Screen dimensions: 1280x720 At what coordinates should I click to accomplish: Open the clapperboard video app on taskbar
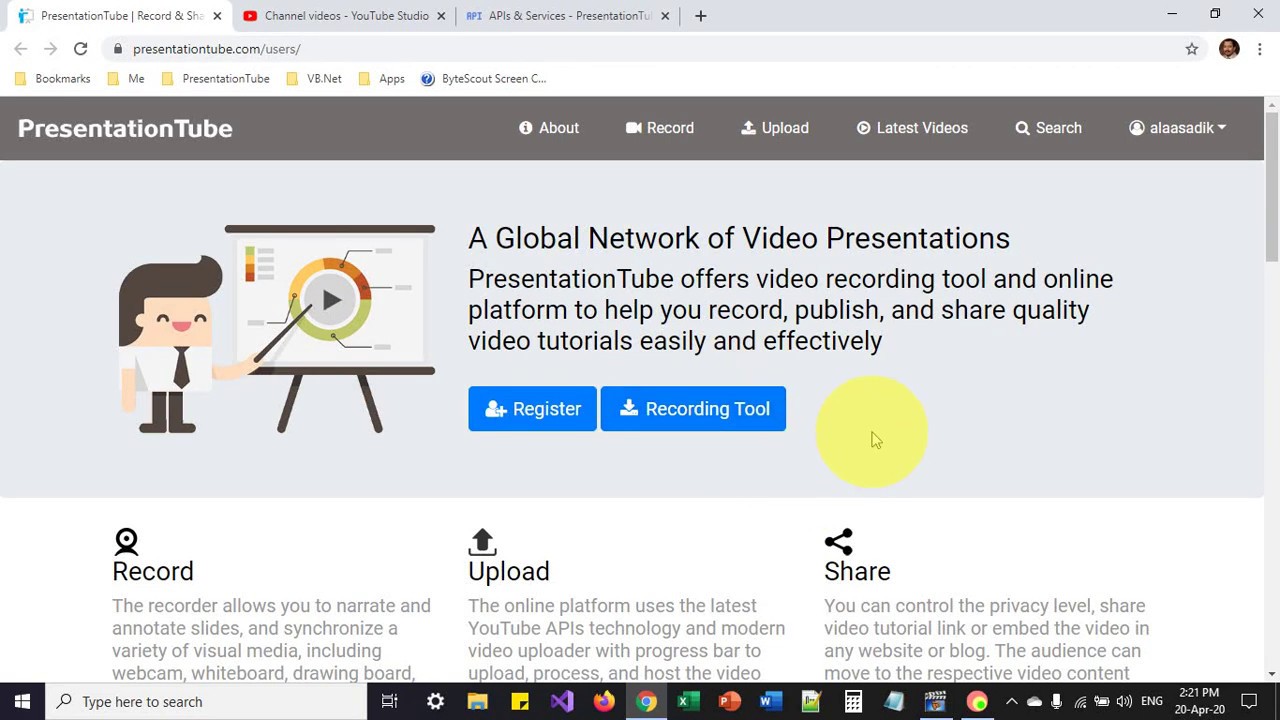point(936,702)
